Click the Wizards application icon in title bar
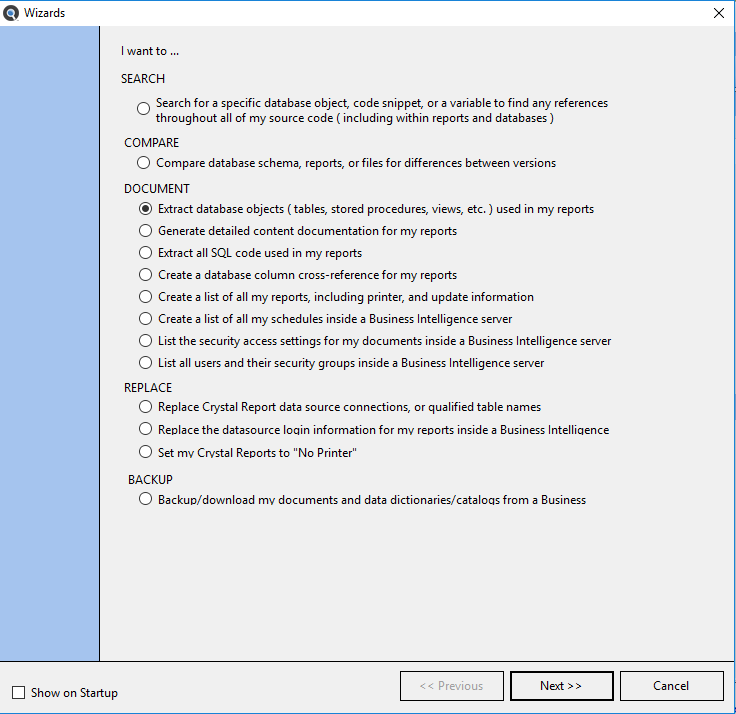The width and height of the screenshot is (736, 714). (x=10, y=13)
